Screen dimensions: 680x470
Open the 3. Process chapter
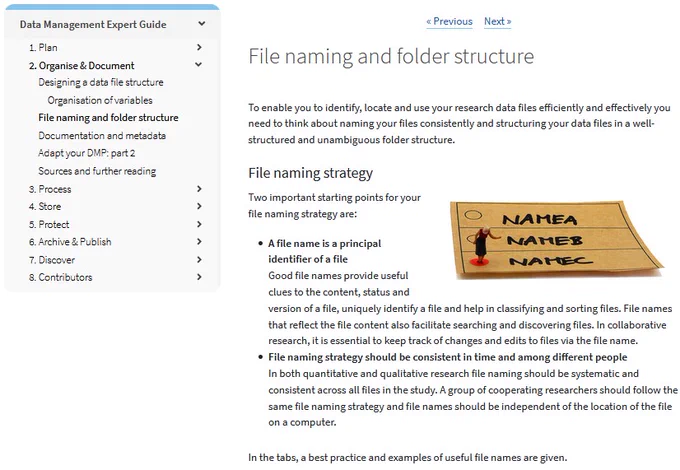point(50,189)
